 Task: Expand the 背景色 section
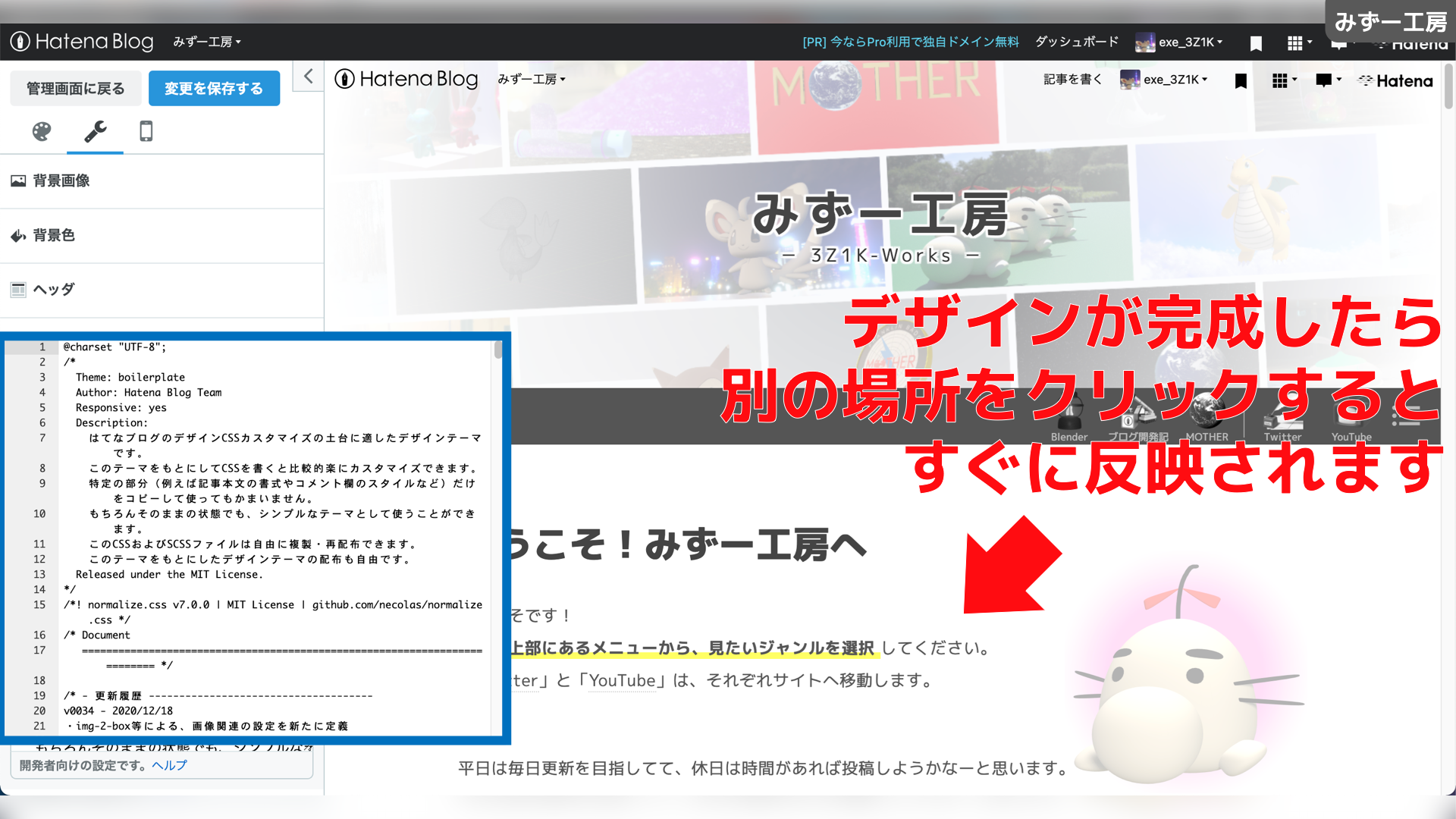(x=162, y=235)
